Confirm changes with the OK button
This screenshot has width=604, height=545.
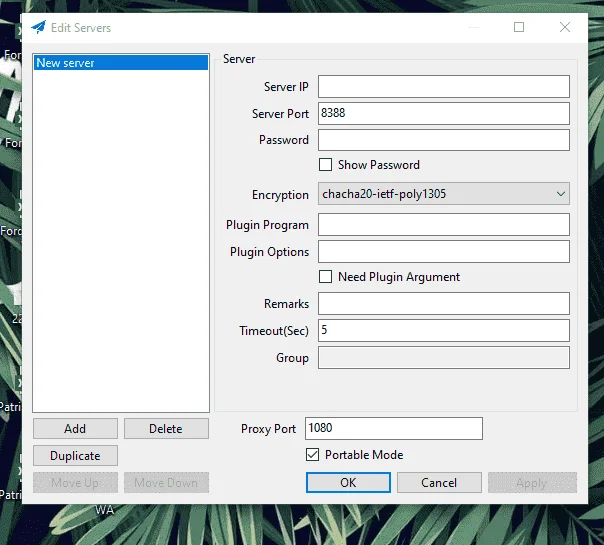[348, 483]
